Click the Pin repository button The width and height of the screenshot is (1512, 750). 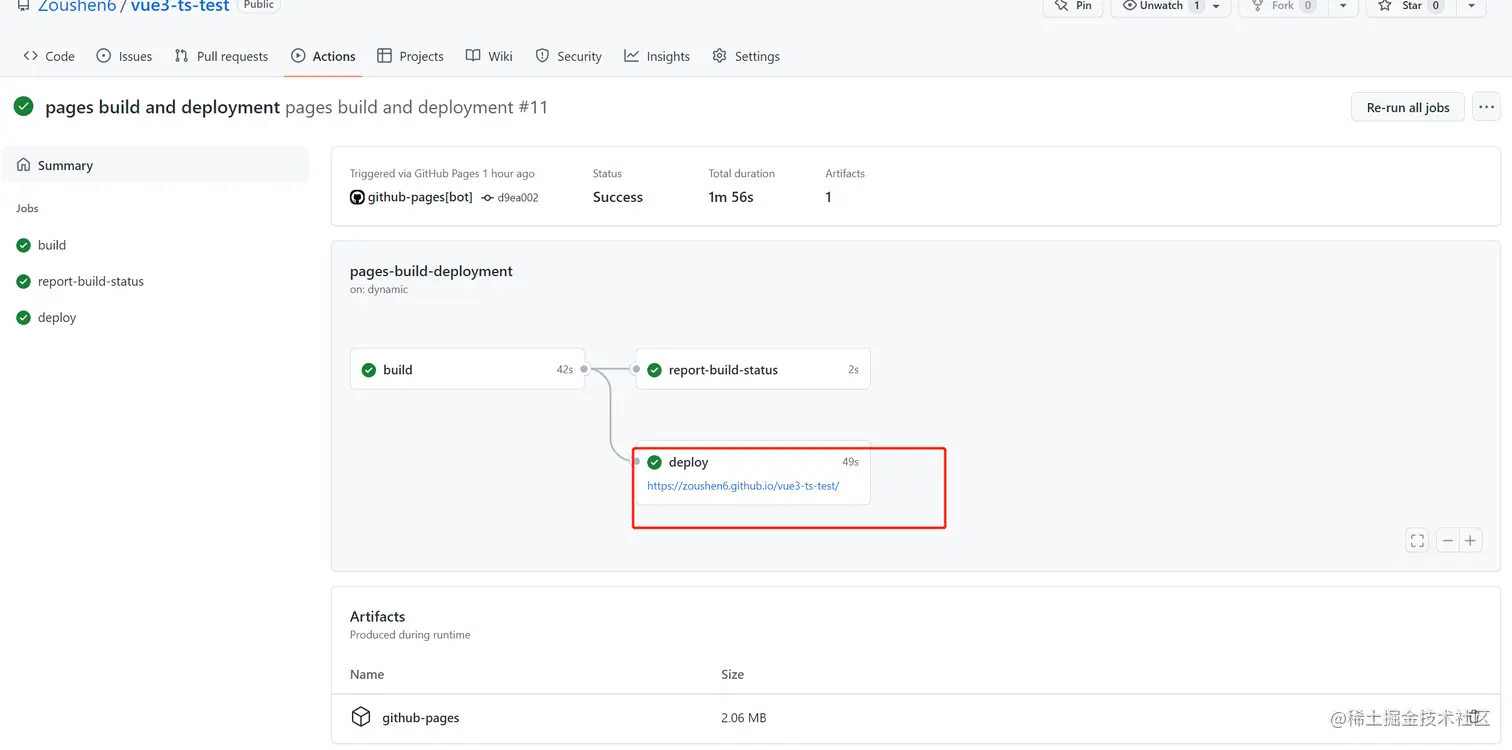[x=1072, y=6]
